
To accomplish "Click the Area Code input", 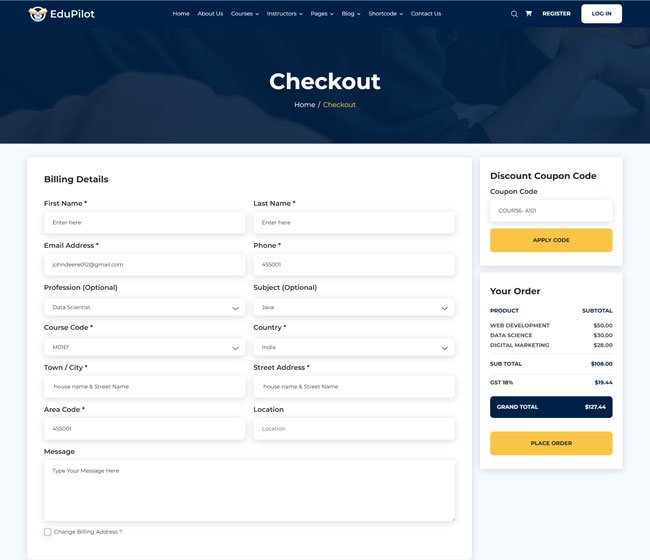I will 145,429.
